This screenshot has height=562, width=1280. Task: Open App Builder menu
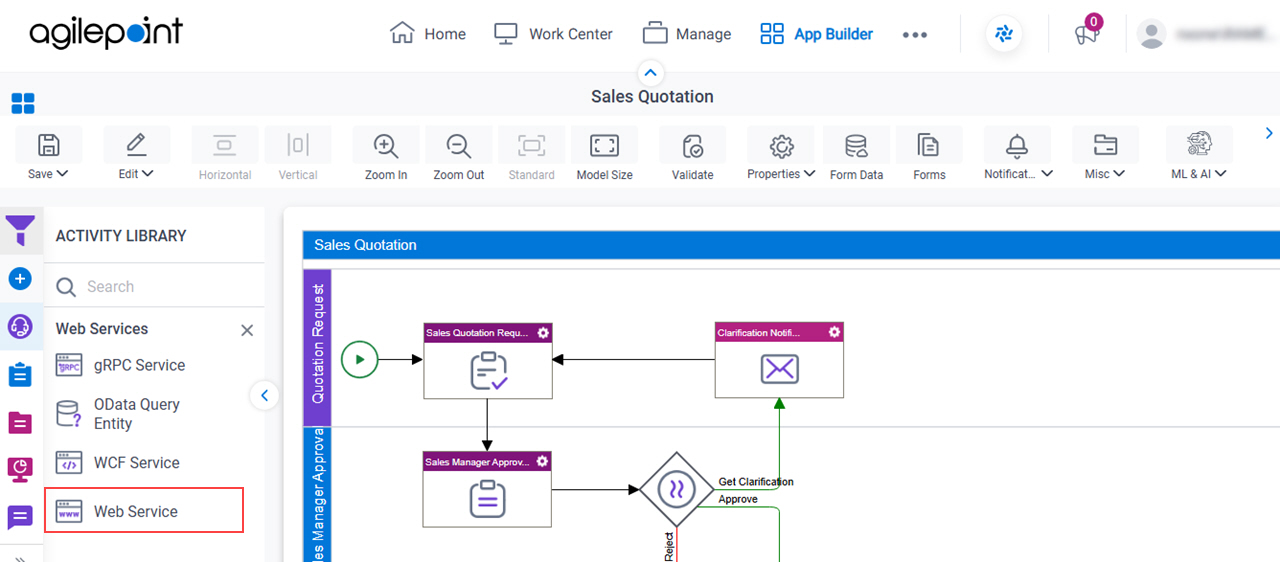[816, 34]
